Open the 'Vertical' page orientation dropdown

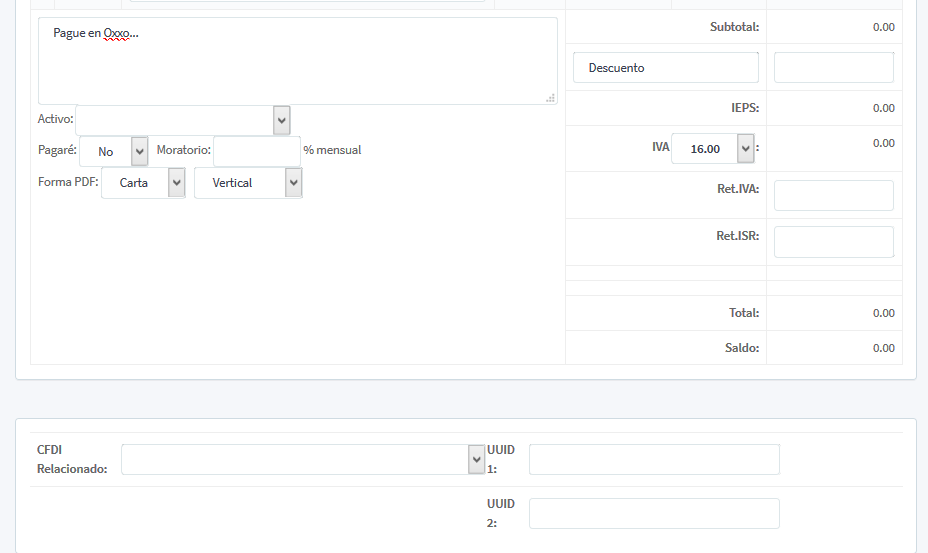click(248, 183)
